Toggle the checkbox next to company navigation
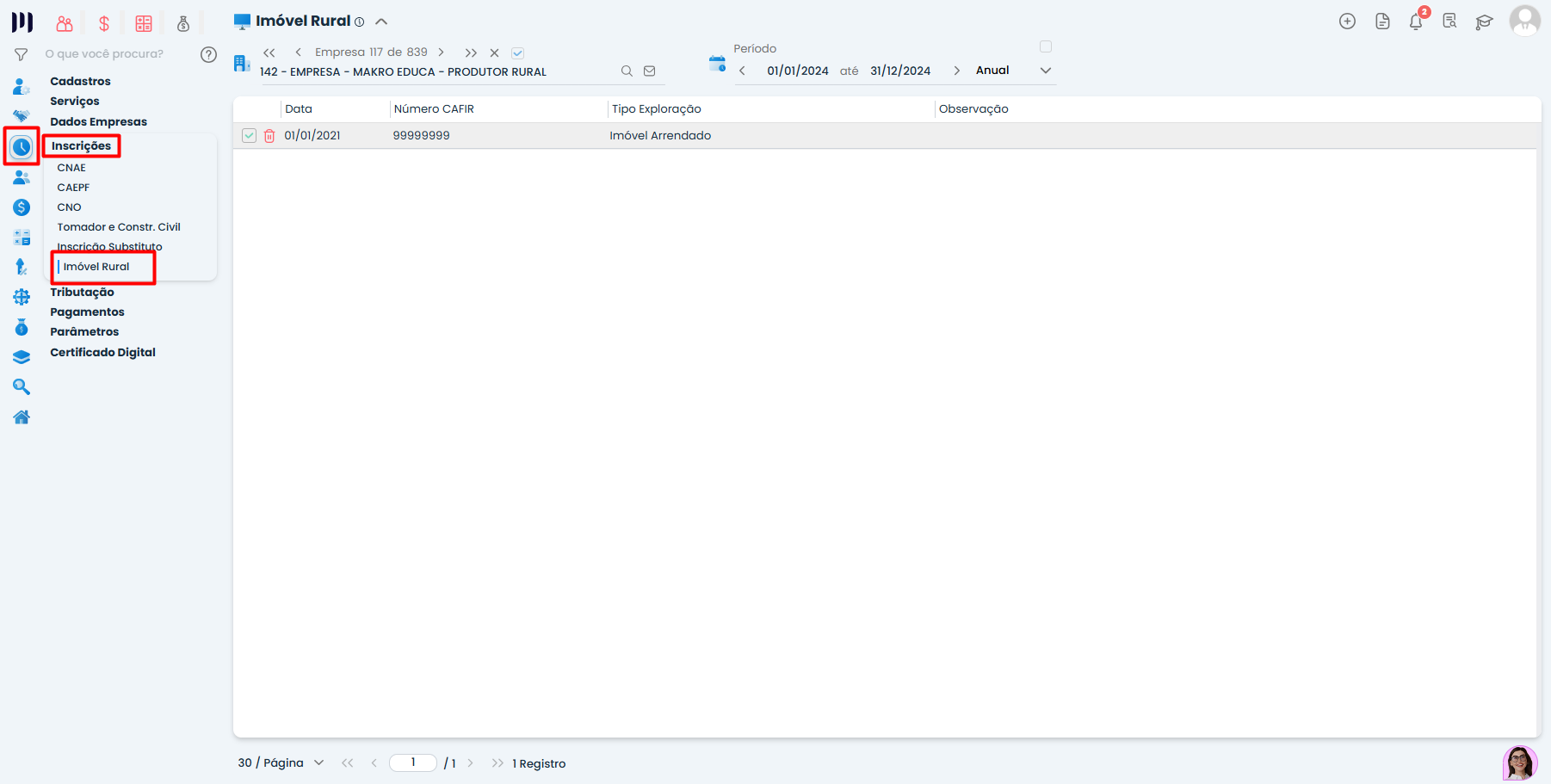 pyautogui.click(x=517, y=53)
